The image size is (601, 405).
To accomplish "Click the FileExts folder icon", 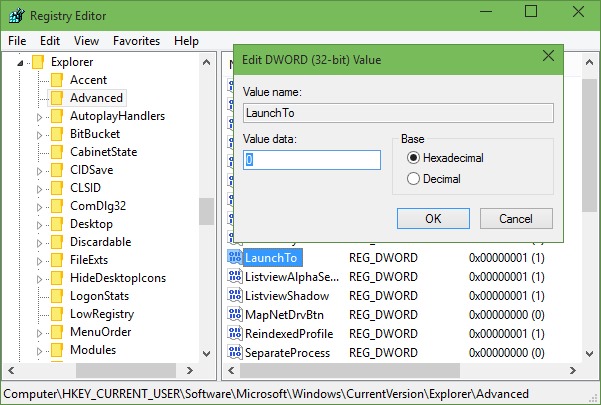I will [x=57, y=260].
